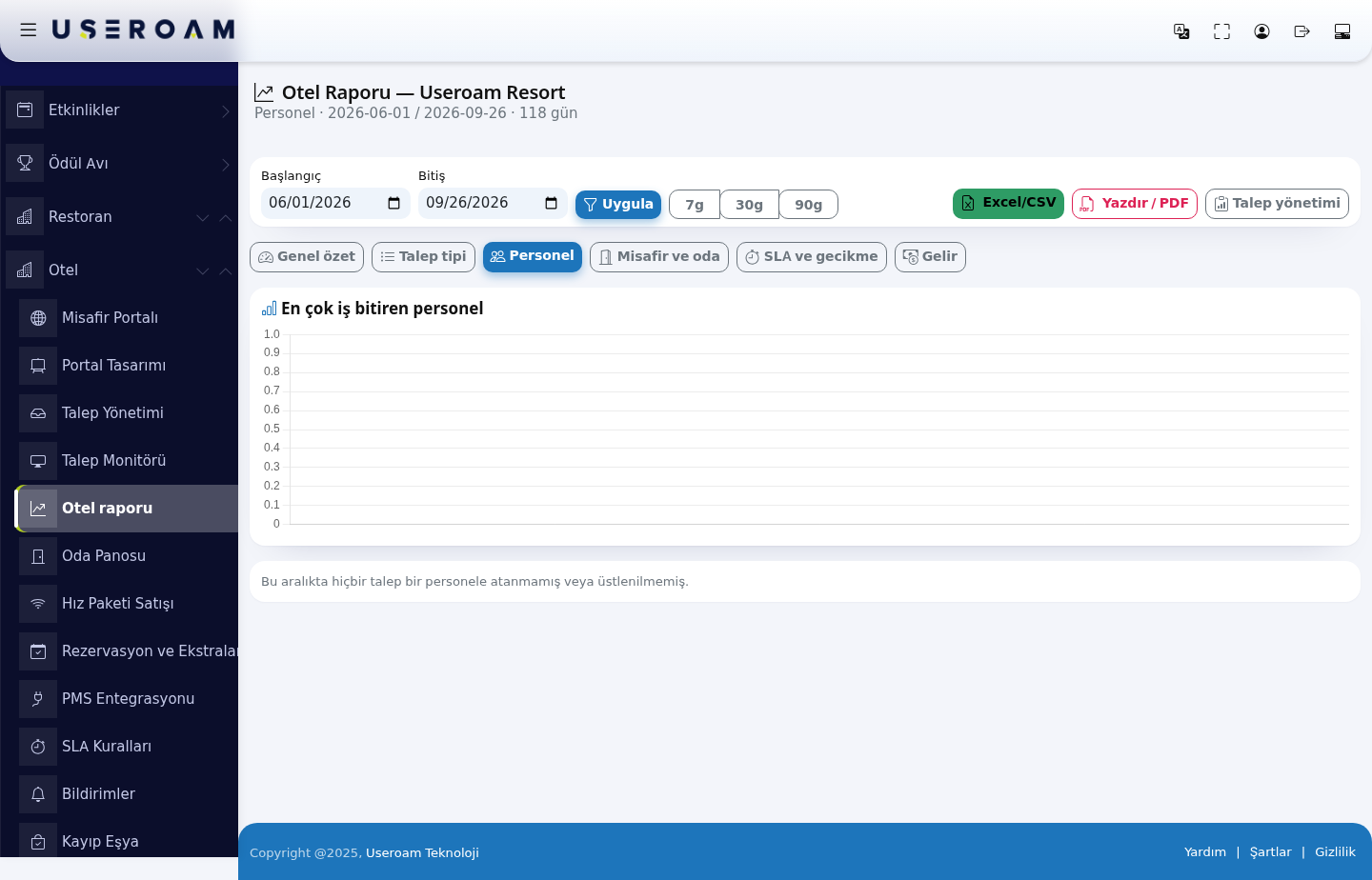Click the layout panel icon in header
The height and width of the screenshot is (880, 1372).
1342,31
